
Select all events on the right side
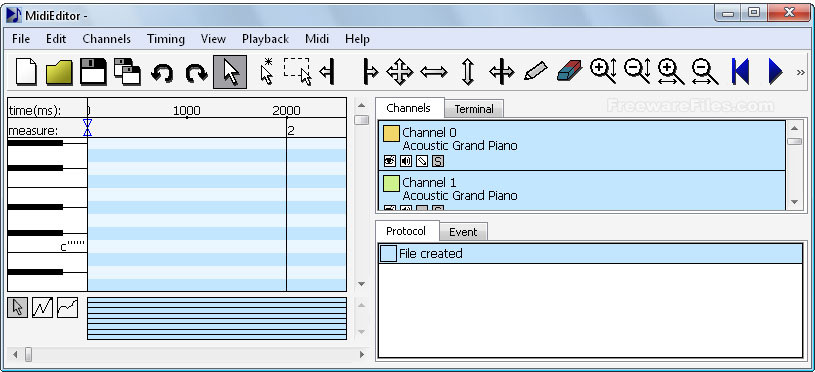point(370,72)
